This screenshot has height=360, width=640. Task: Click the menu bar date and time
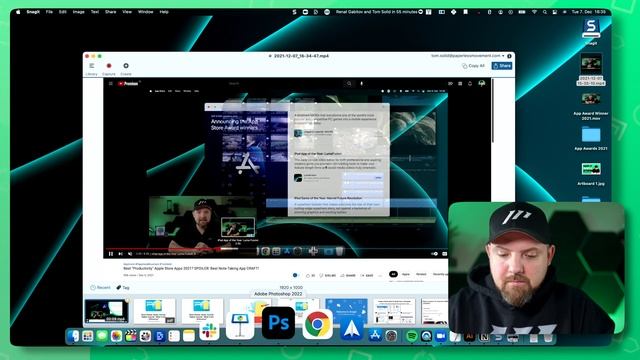pos(589,12)
